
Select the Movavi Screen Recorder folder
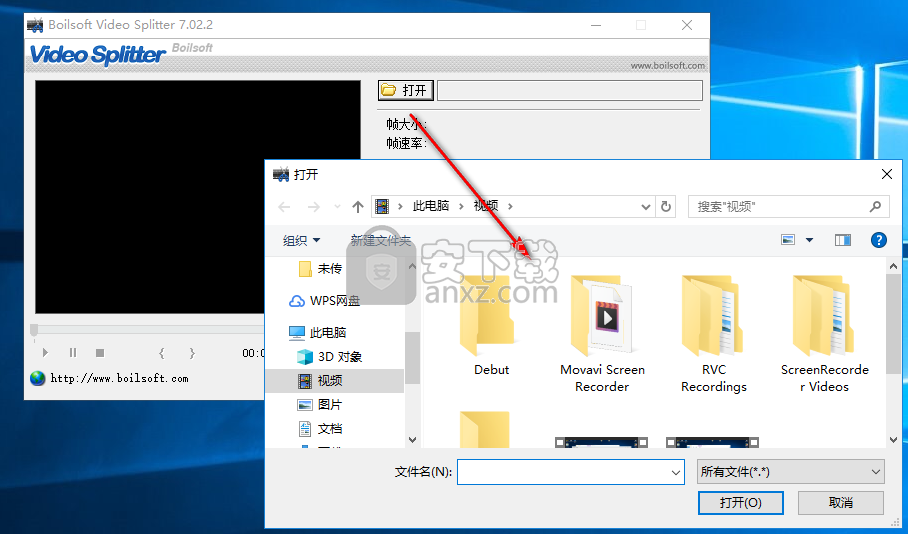602,335
